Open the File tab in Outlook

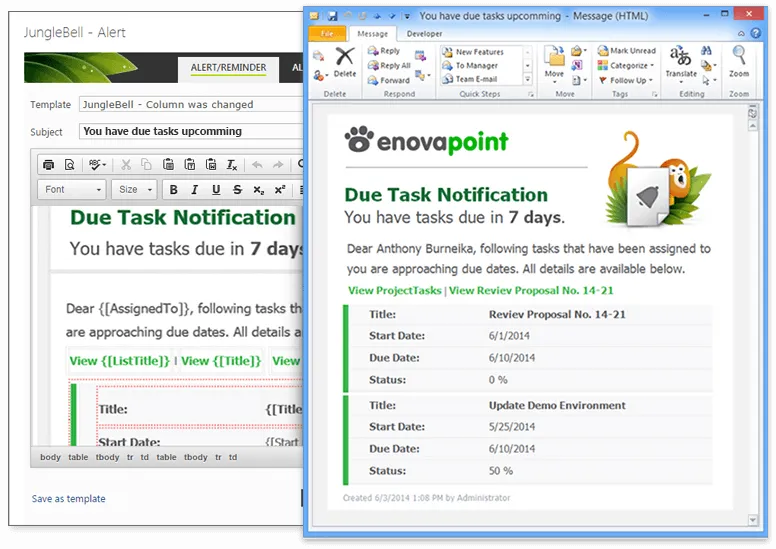(x=327, y=34)
